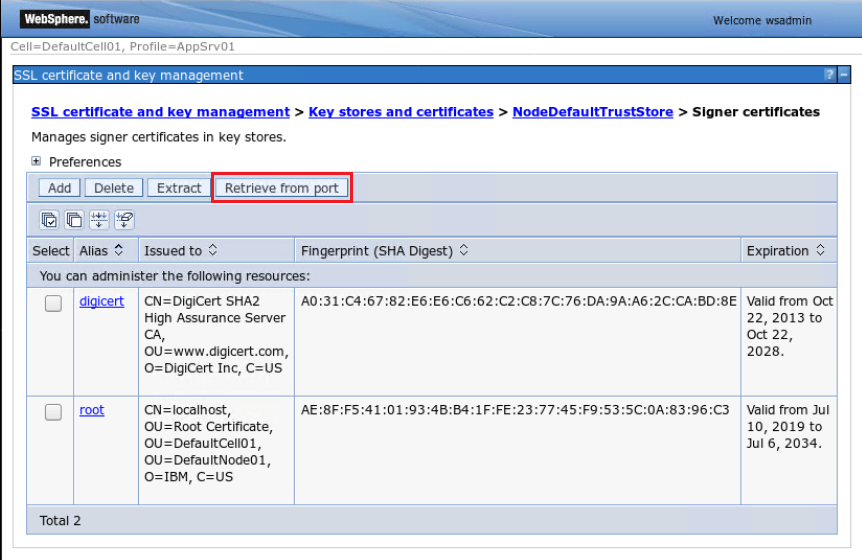This screenshot has width=862, height=560.
Task: Click the Extract button
Action: coord(179,188)
